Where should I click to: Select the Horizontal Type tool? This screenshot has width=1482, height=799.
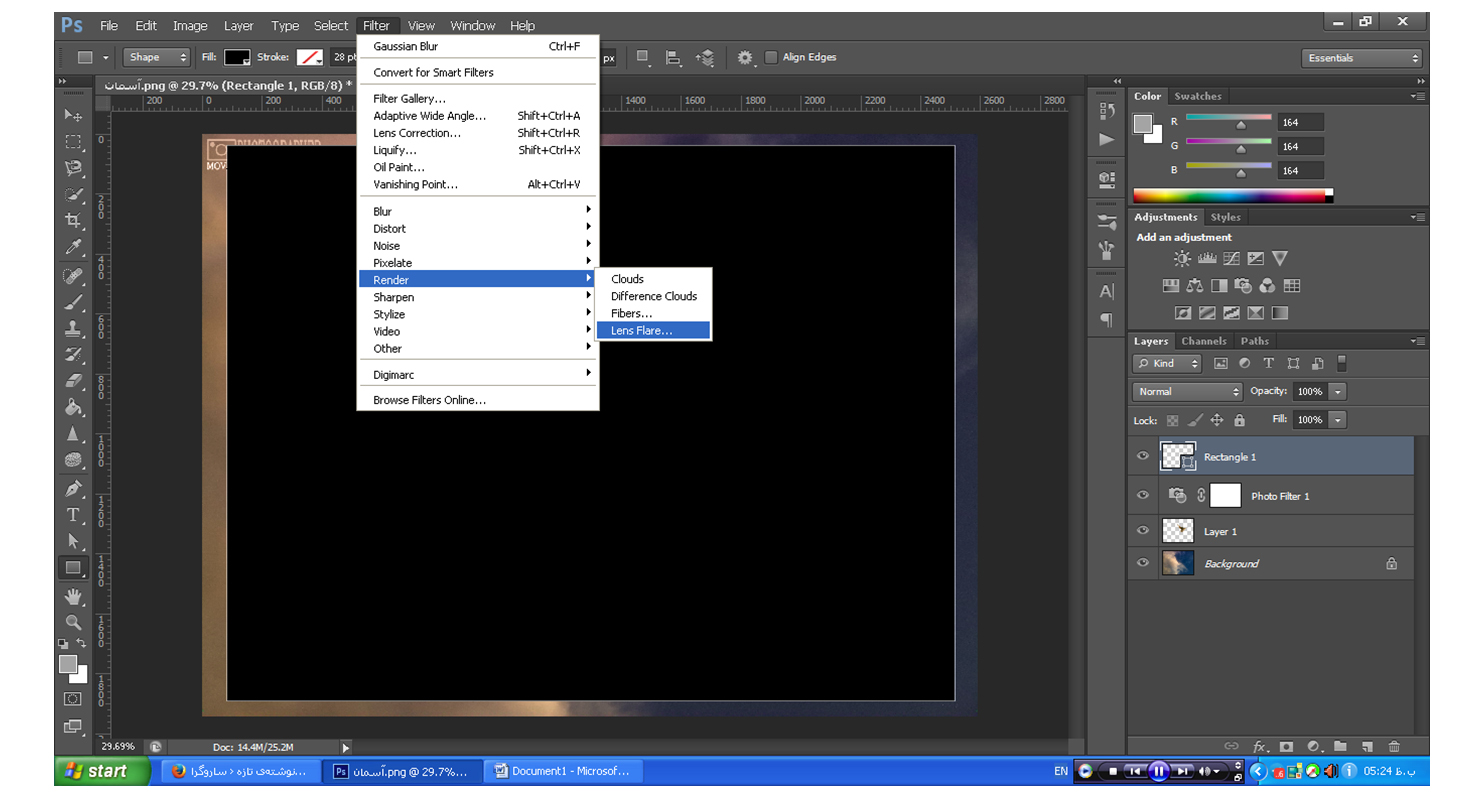point(73,515)
